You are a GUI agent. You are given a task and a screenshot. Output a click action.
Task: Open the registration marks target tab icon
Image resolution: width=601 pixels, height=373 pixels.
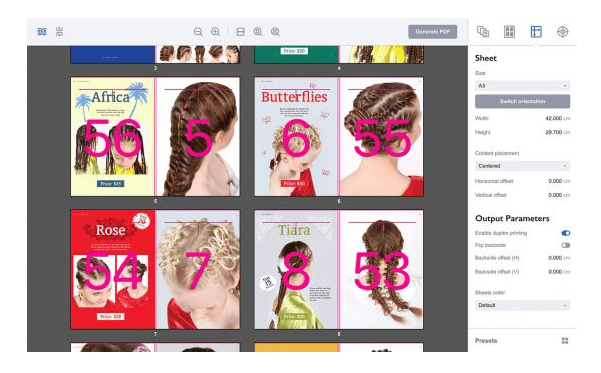pos(562,32)
